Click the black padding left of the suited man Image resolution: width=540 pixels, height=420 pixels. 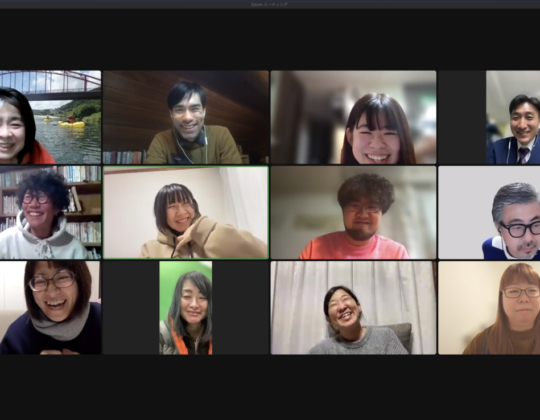click(462, 117)
